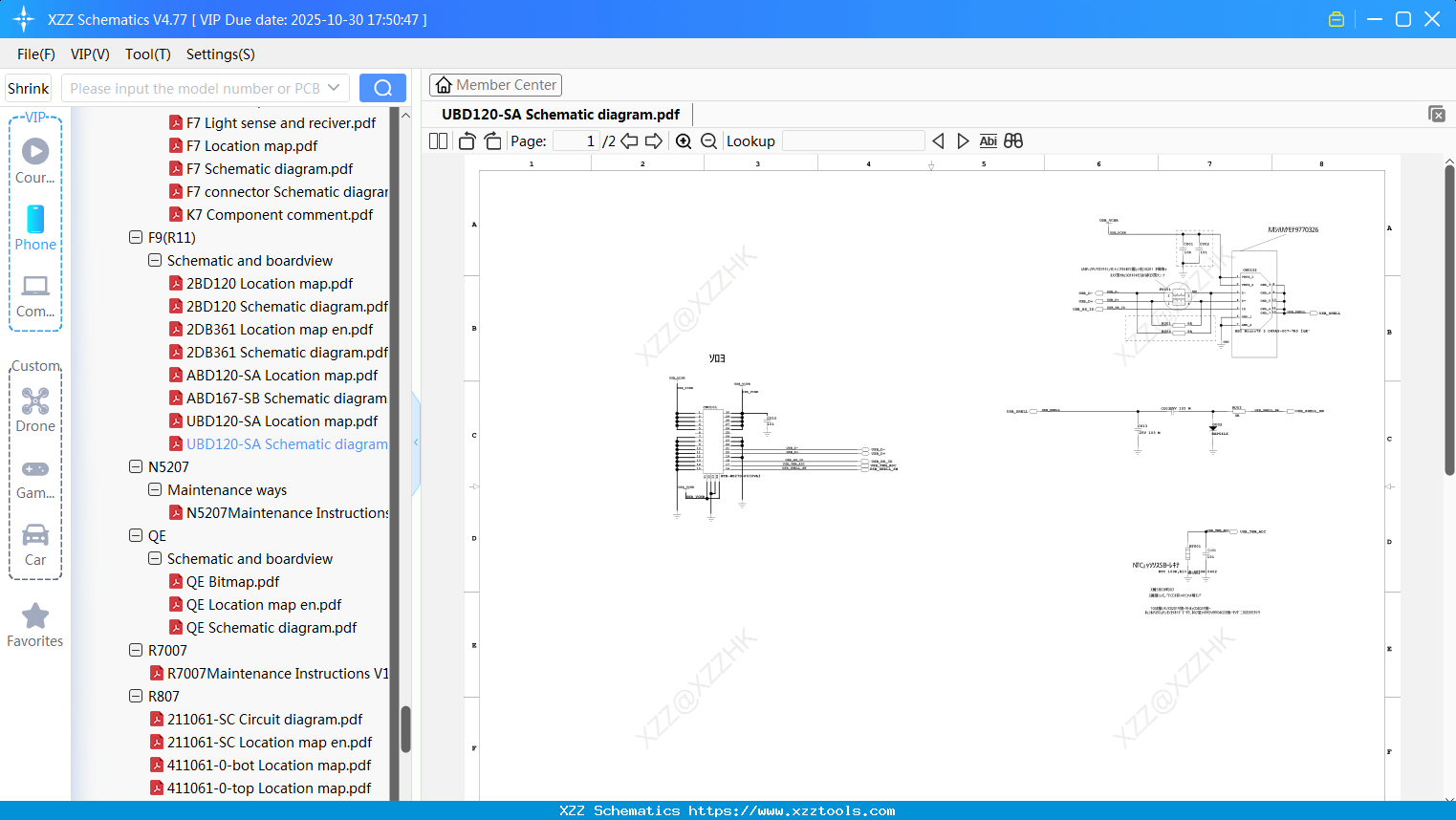The image size is (1456, 820).
Task: Open the Courses sidebar icon
Action: click(x=35, y=151)
